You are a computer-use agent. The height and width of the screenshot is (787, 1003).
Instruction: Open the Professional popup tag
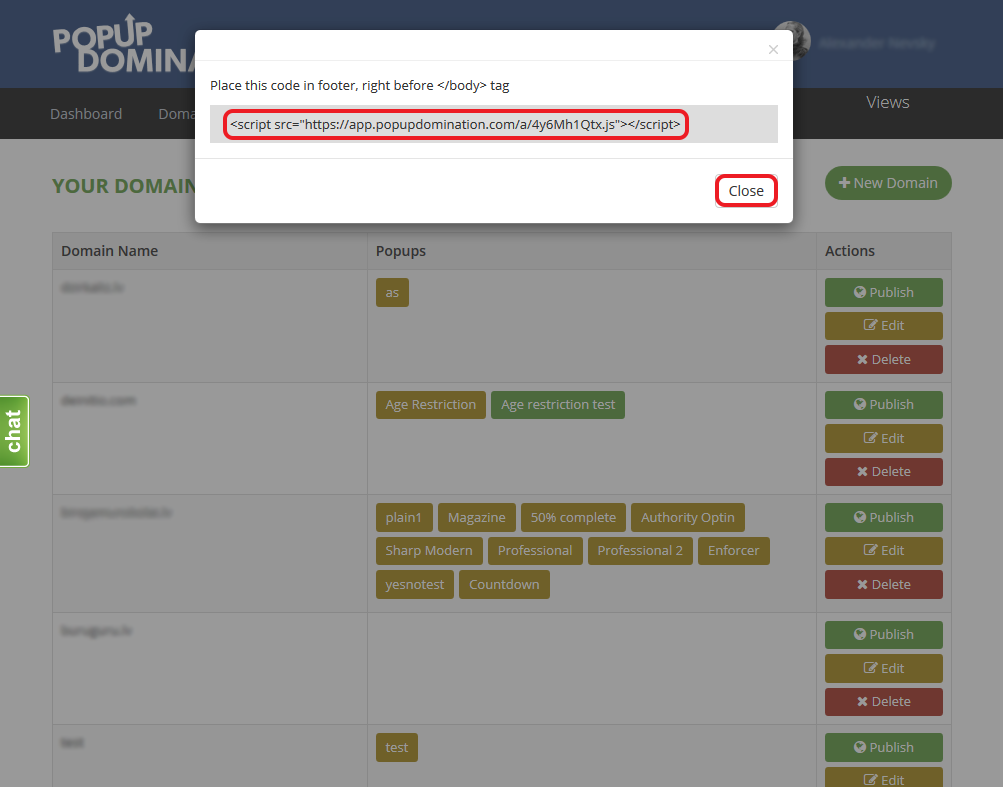[535, 551]
